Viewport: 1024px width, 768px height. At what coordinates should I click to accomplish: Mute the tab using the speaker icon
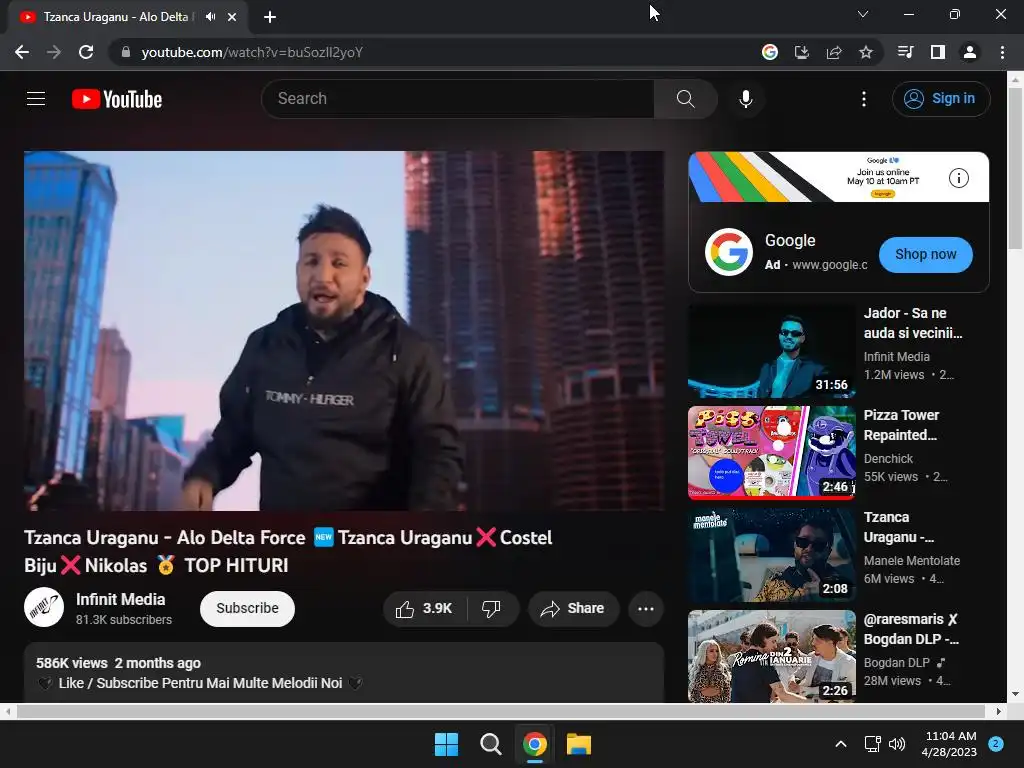click(x=210, y=16)
